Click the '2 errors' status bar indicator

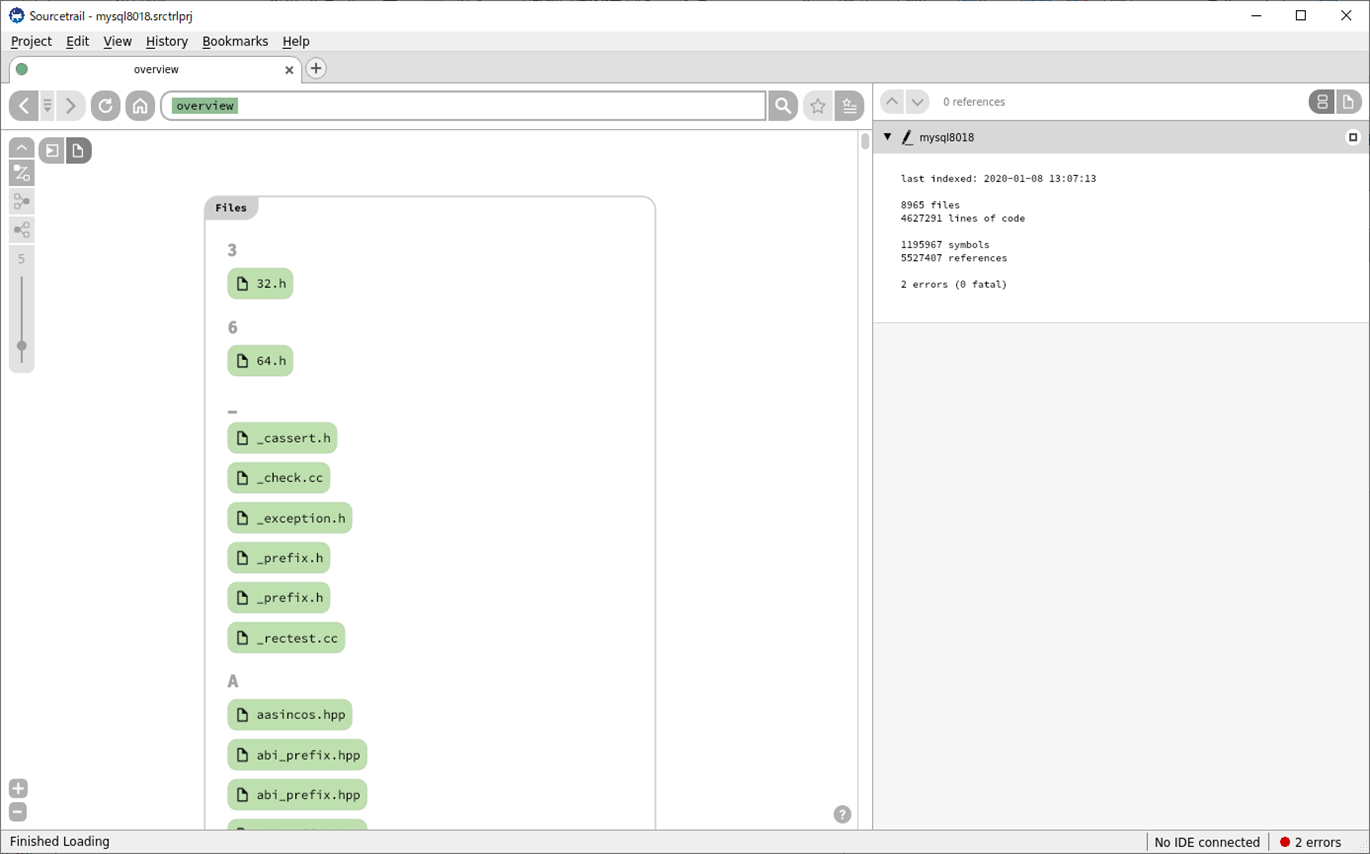click(x=1310, y=842)
